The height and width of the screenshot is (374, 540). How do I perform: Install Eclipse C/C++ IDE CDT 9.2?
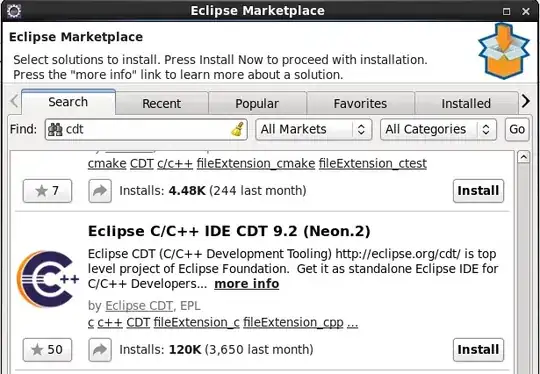coord(478,350)
